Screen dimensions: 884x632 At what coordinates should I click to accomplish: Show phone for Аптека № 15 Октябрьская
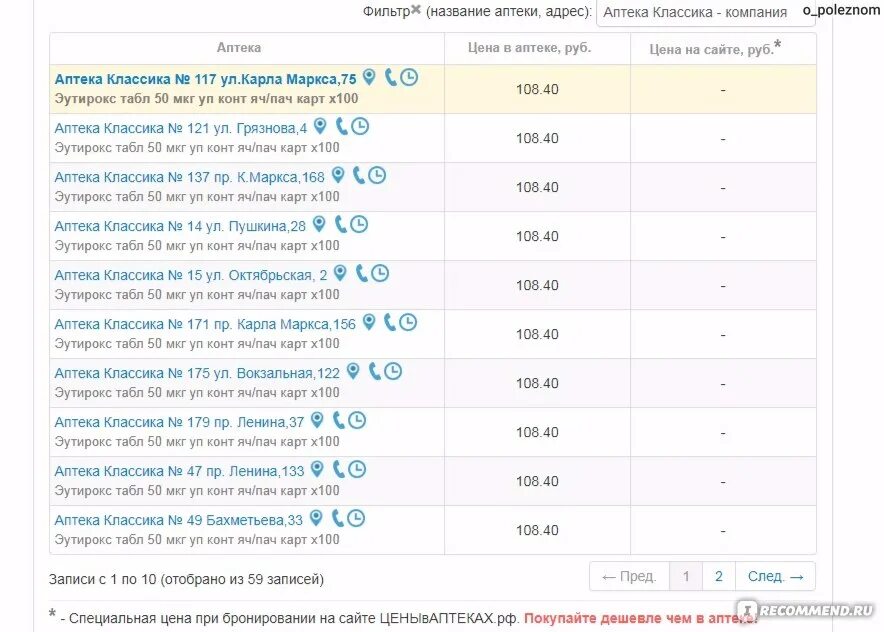click(x=361, y=273)
